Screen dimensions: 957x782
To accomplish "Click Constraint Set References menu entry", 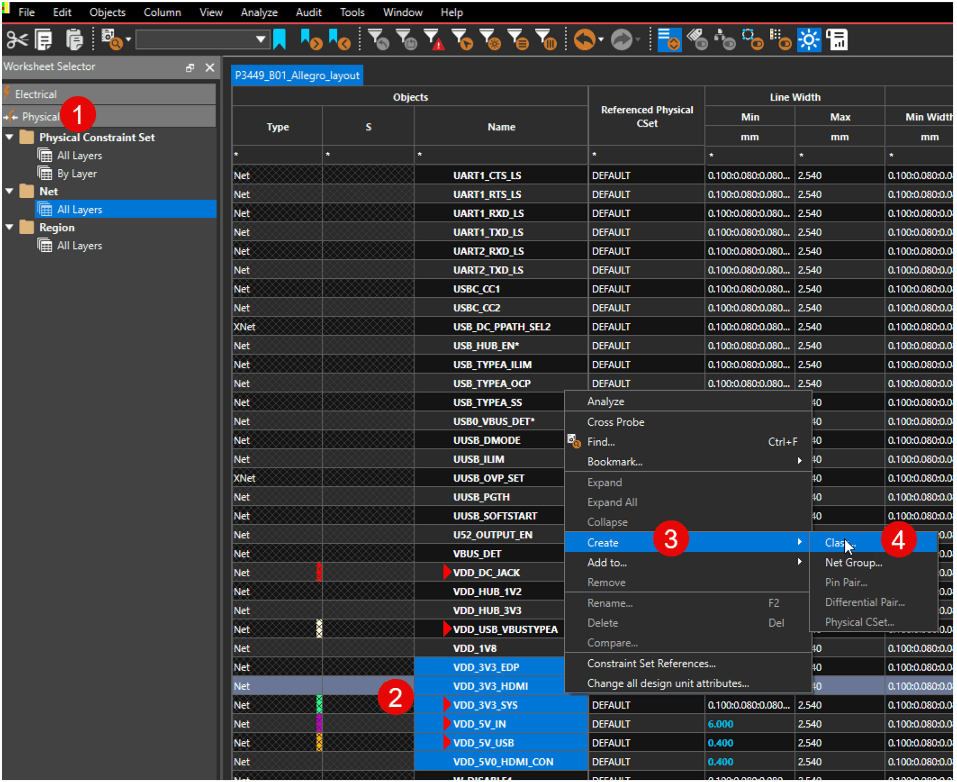I will [x=687, y=664].
